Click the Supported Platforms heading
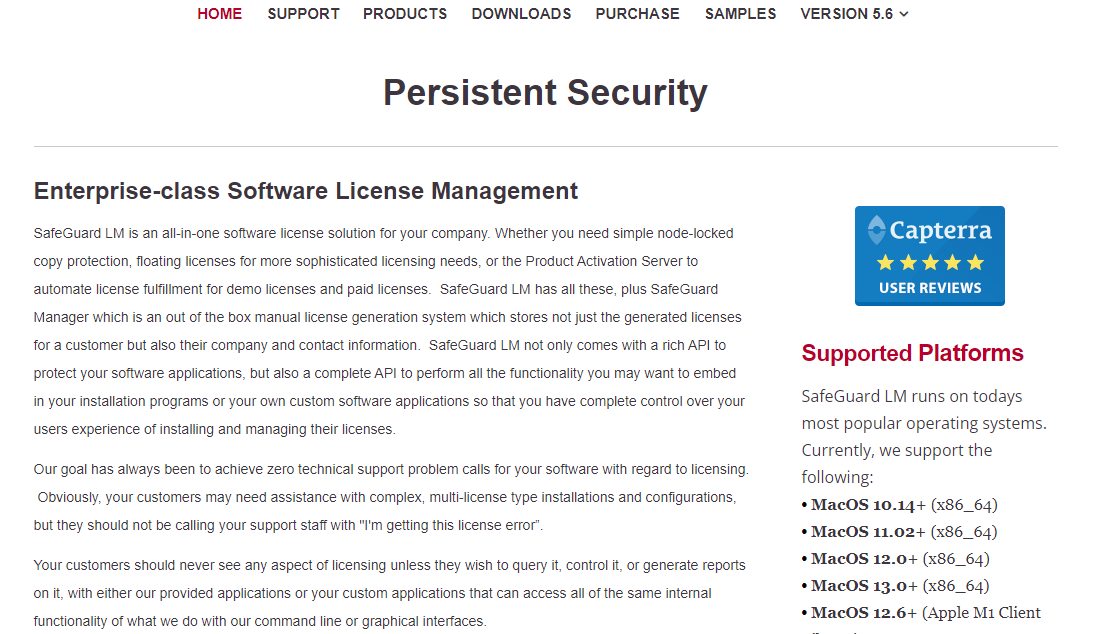Screen dimensions: 1093x634 pos(912,353)
